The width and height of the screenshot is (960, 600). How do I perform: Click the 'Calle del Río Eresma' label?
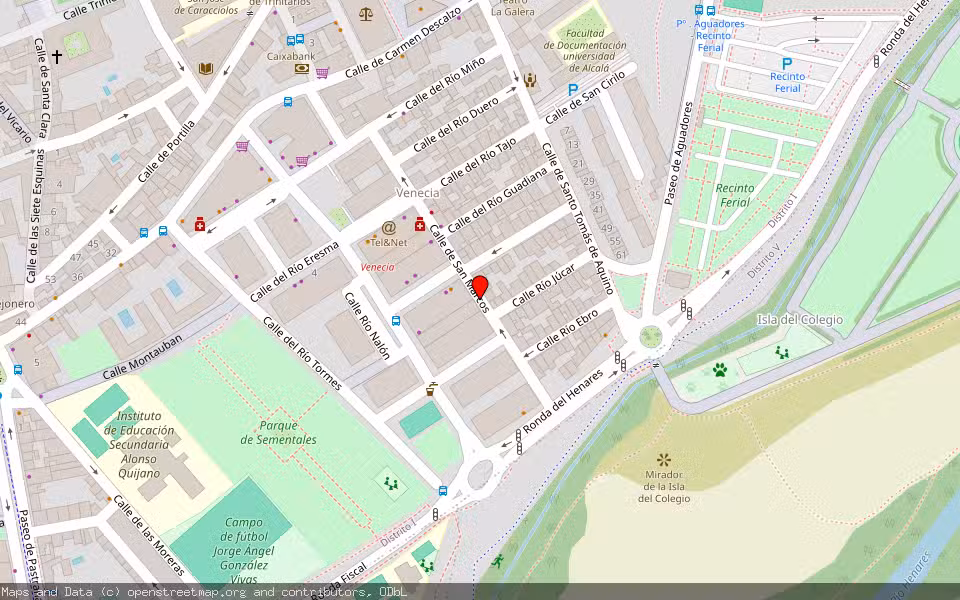coord(294,272)
